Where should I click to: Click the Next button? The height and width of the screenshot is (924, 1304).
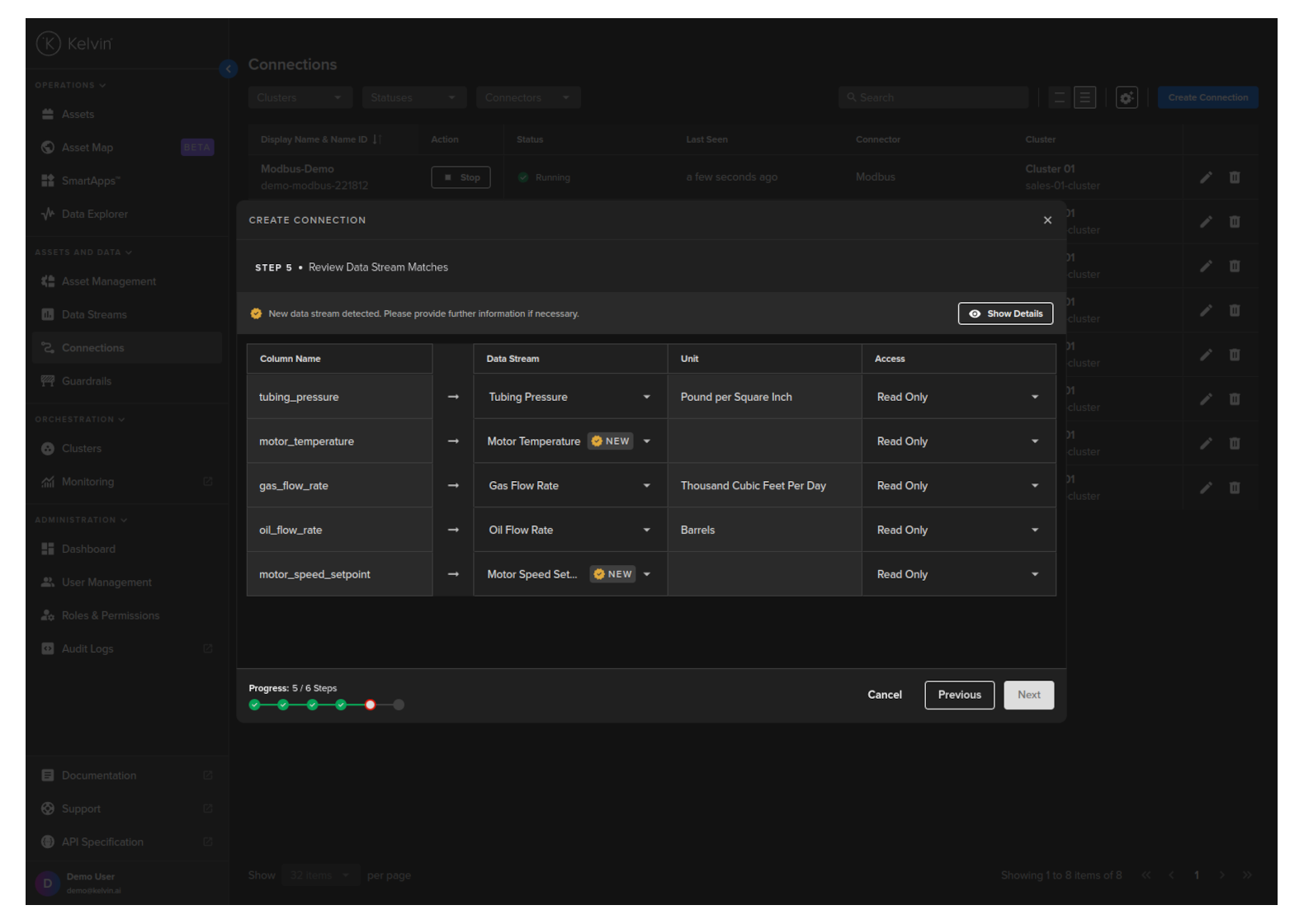click(1028, 695)
